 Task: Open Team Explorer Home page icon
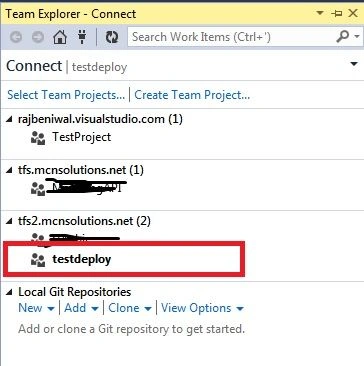point(60,37)
